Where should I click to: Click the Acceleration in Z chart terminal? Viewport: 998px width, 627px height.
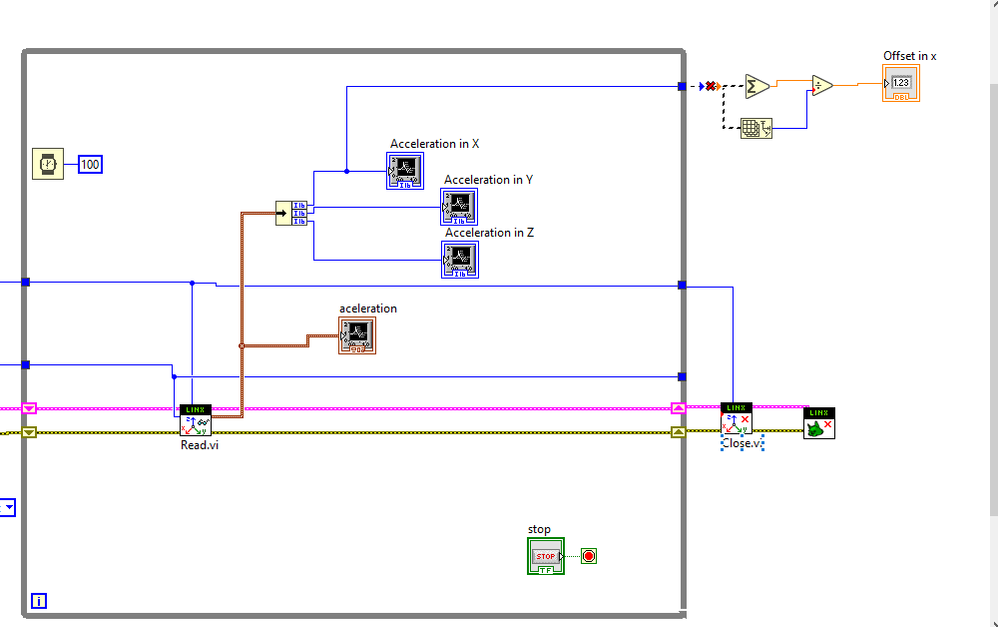click(x=460, y=260)
